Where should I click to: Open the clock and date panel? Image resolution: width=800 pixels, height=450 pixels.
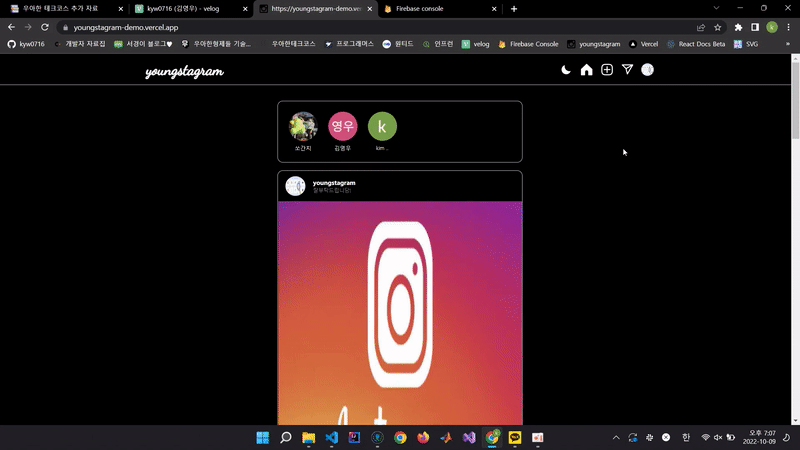759,438
